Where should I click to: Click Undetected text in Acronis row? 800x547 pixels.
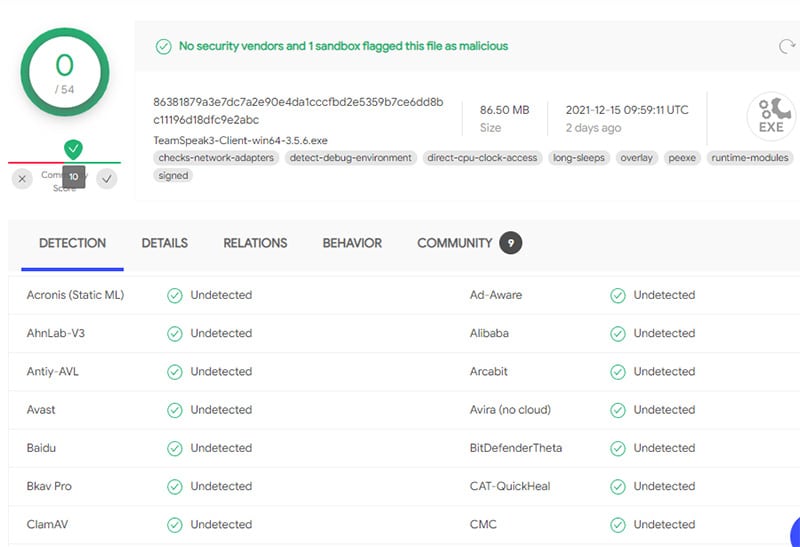[221, 295]
